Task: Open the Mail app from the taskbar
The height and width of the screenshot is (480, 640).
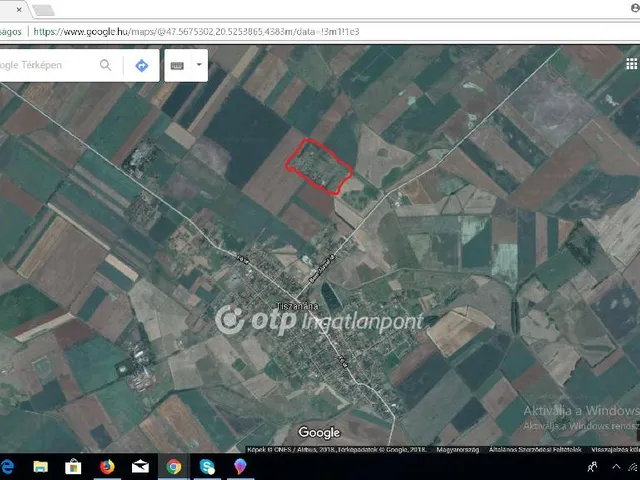Action: 140,467
